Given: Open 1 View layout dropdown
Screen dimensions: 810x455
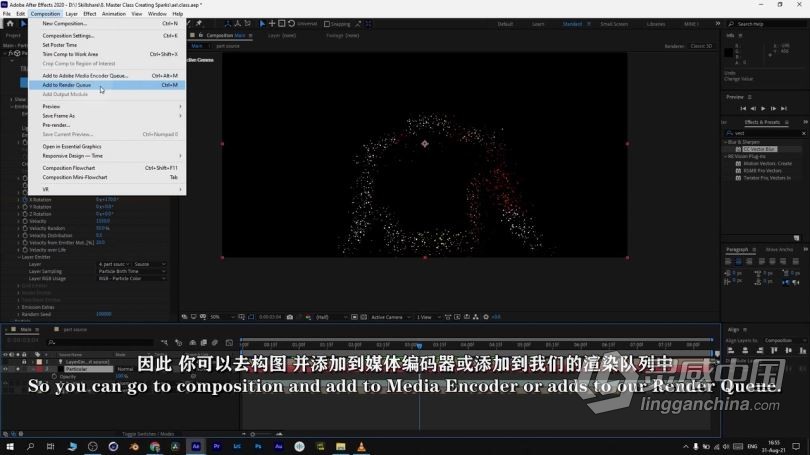Looking at the screenshot, I should [x=428, y=317].
